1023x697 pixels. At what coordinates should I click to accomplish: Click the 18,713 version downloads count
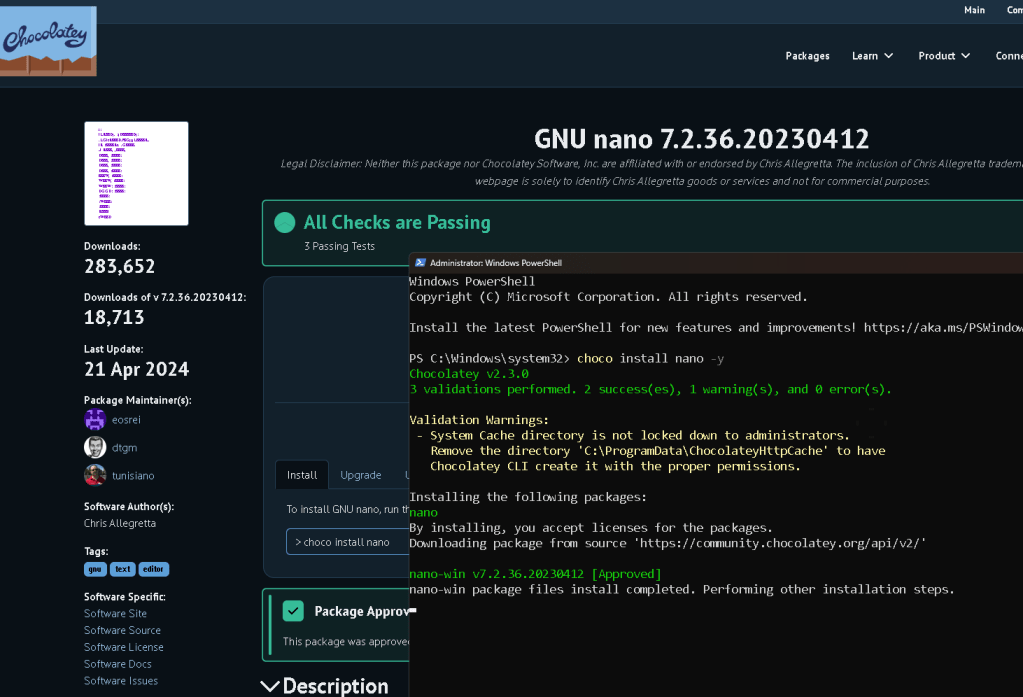pyautogui.click(x=114, y=317)
